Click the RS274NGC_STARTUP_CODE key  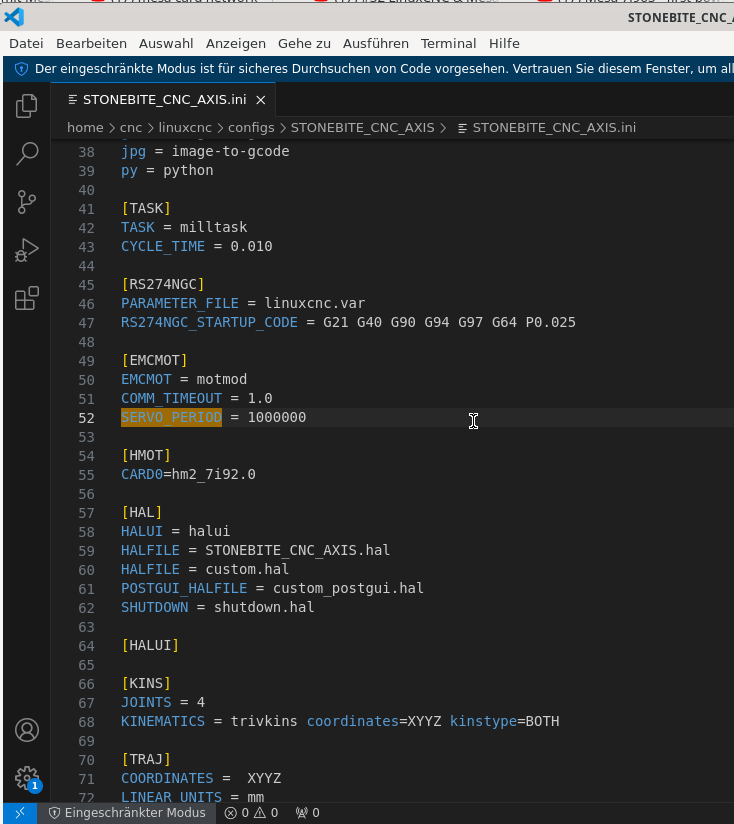[x=209, y=322]
